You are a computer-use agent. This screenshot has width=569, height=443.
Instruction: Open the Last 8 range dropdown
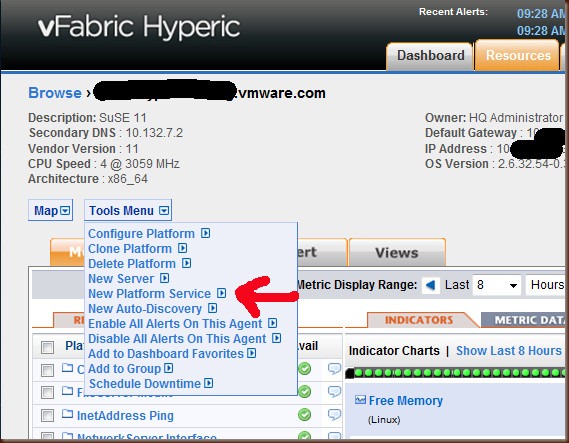[497, 285]
